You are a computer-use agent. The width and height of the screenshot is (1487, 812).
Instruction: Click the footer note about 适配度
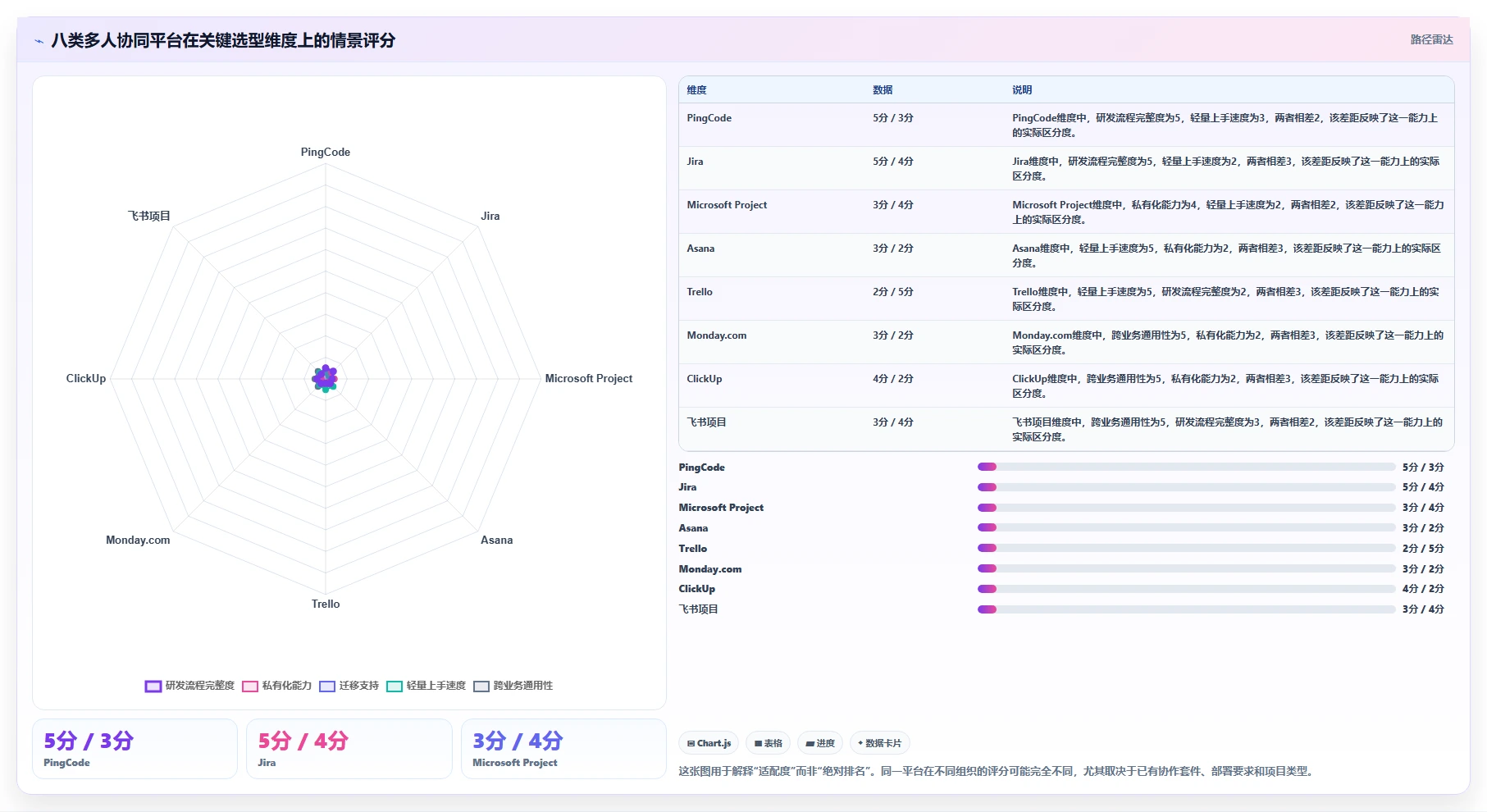998,771
